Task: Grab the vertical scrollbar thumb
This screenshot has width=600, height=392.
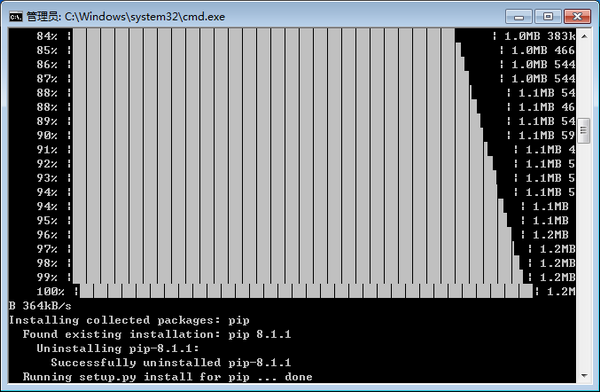Action: point(584,131)
